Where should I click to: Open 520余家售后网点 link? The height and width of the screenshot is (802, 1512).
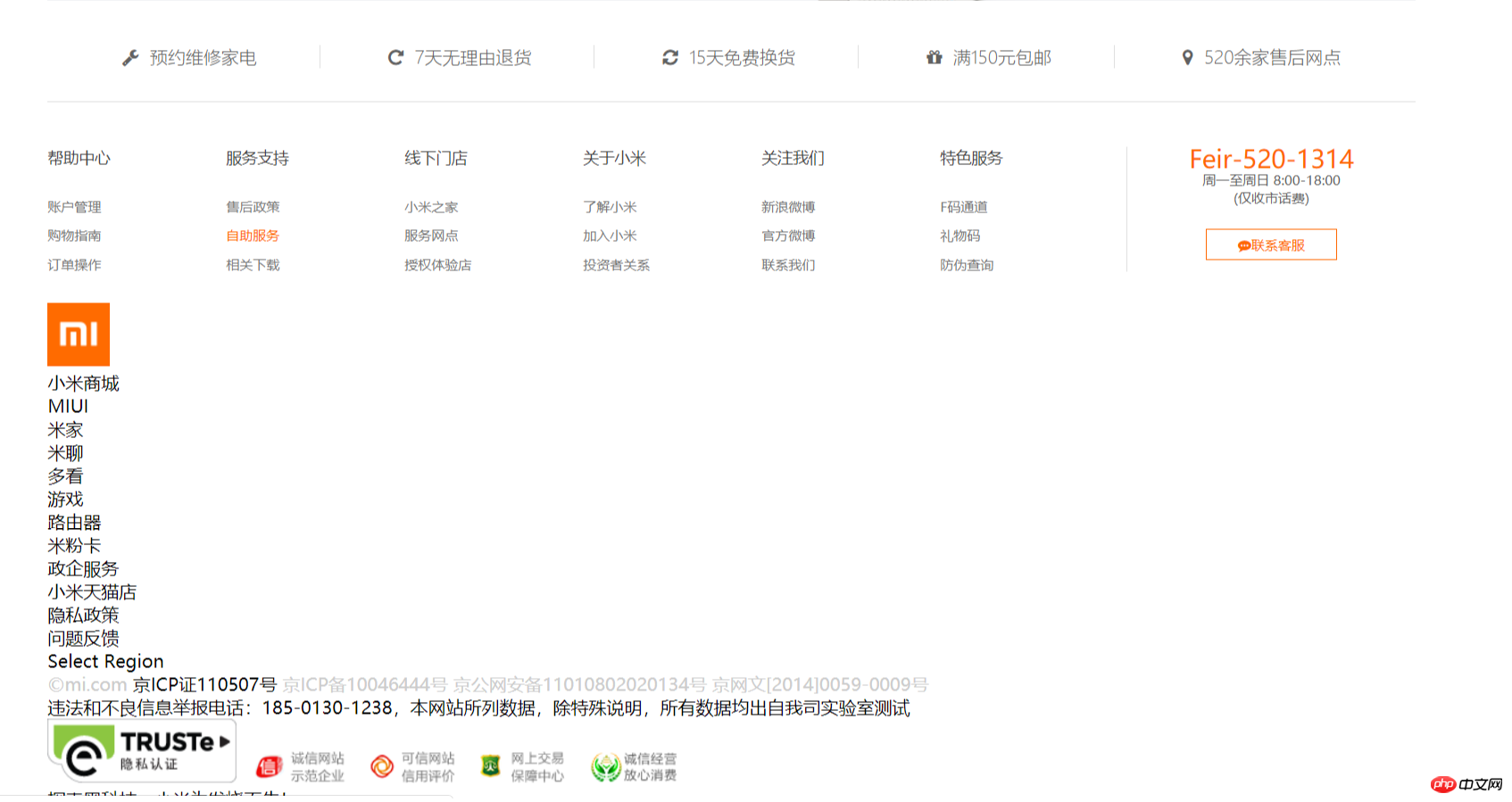click(1272, 58)
